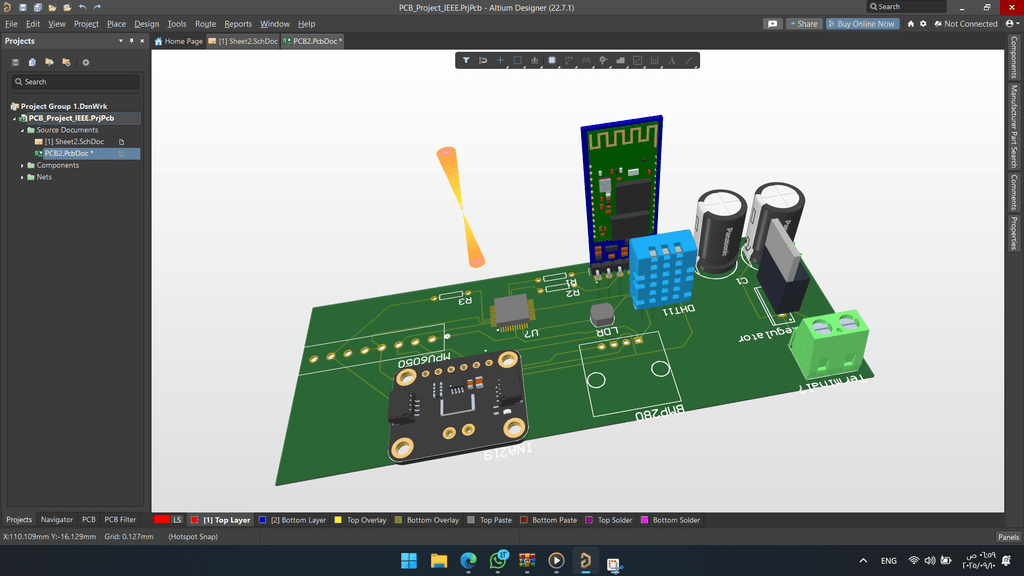The width and height of the screenshot is (1024, 576).
Task: Open the Route menu
Action: coord(205,24)
